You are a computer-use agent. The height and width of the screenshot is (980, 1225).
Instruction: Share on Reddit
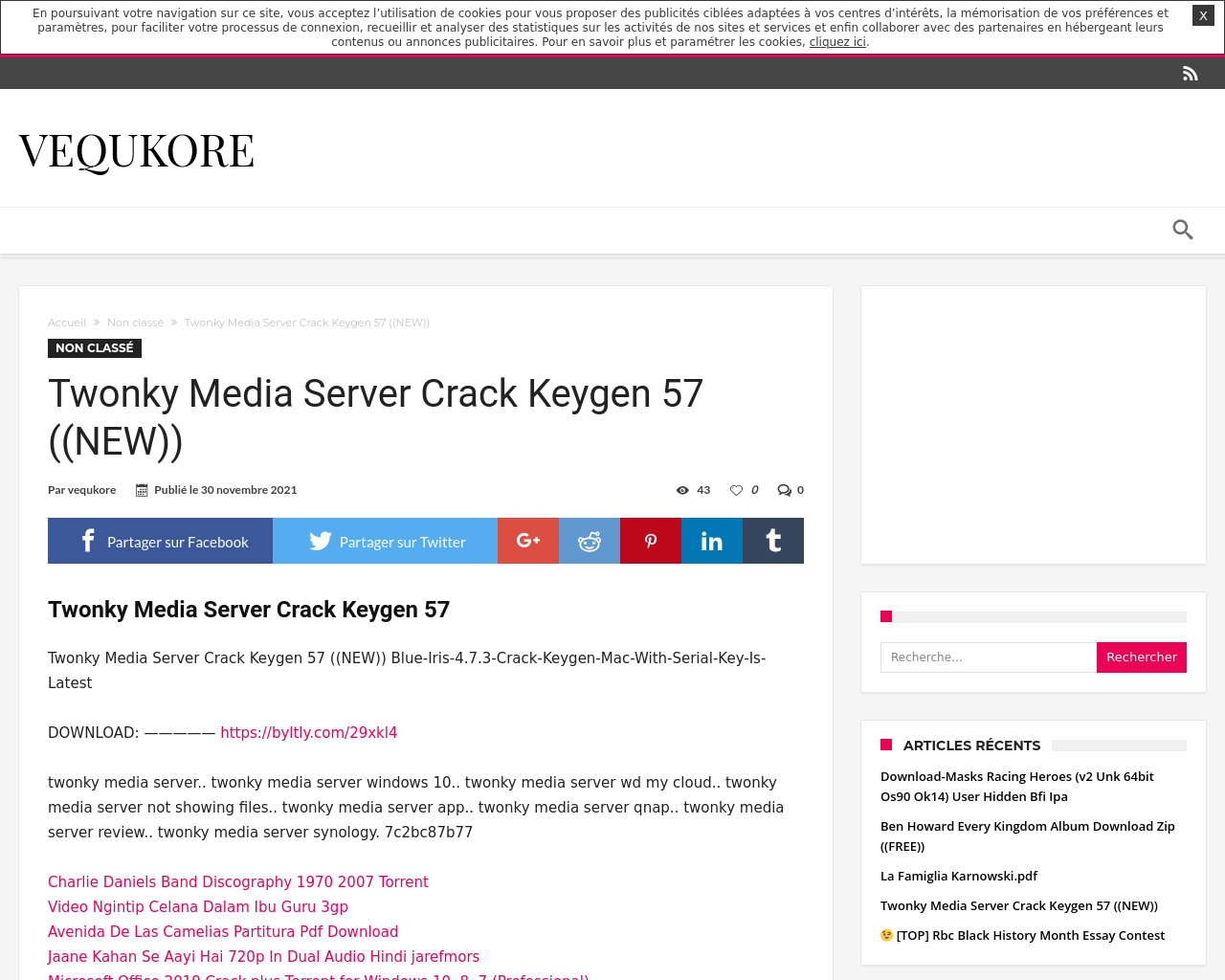tap(590, 541)
